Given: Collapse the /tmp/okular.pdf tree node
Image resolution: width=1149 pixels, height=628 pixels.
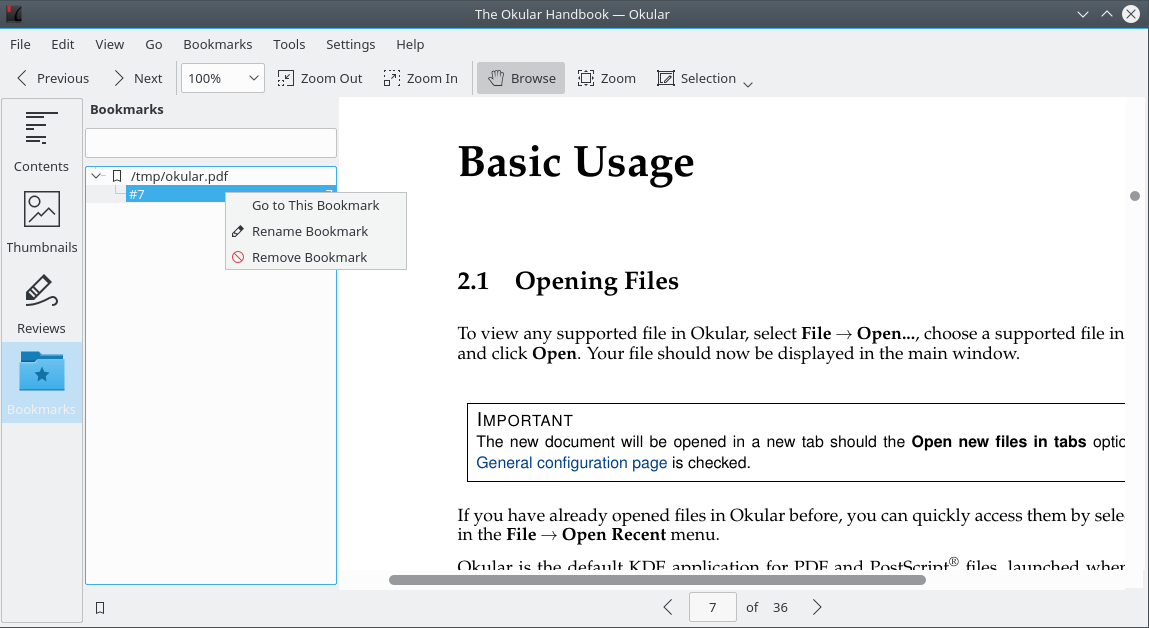Looking at the screenshot, I should point(97,176).
